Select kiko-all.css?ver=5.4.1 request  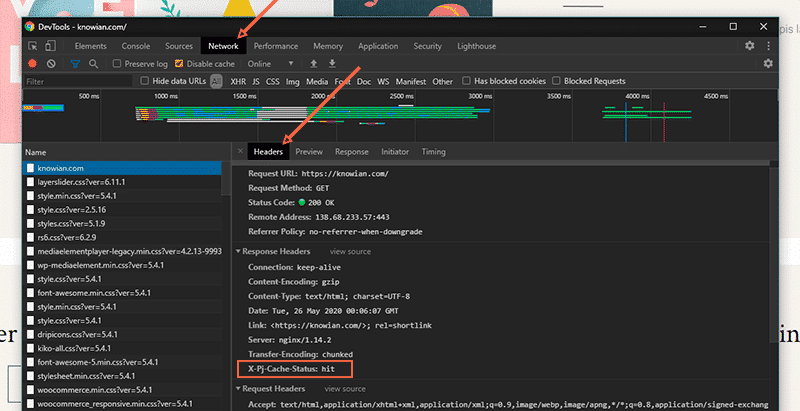point(122,348)
